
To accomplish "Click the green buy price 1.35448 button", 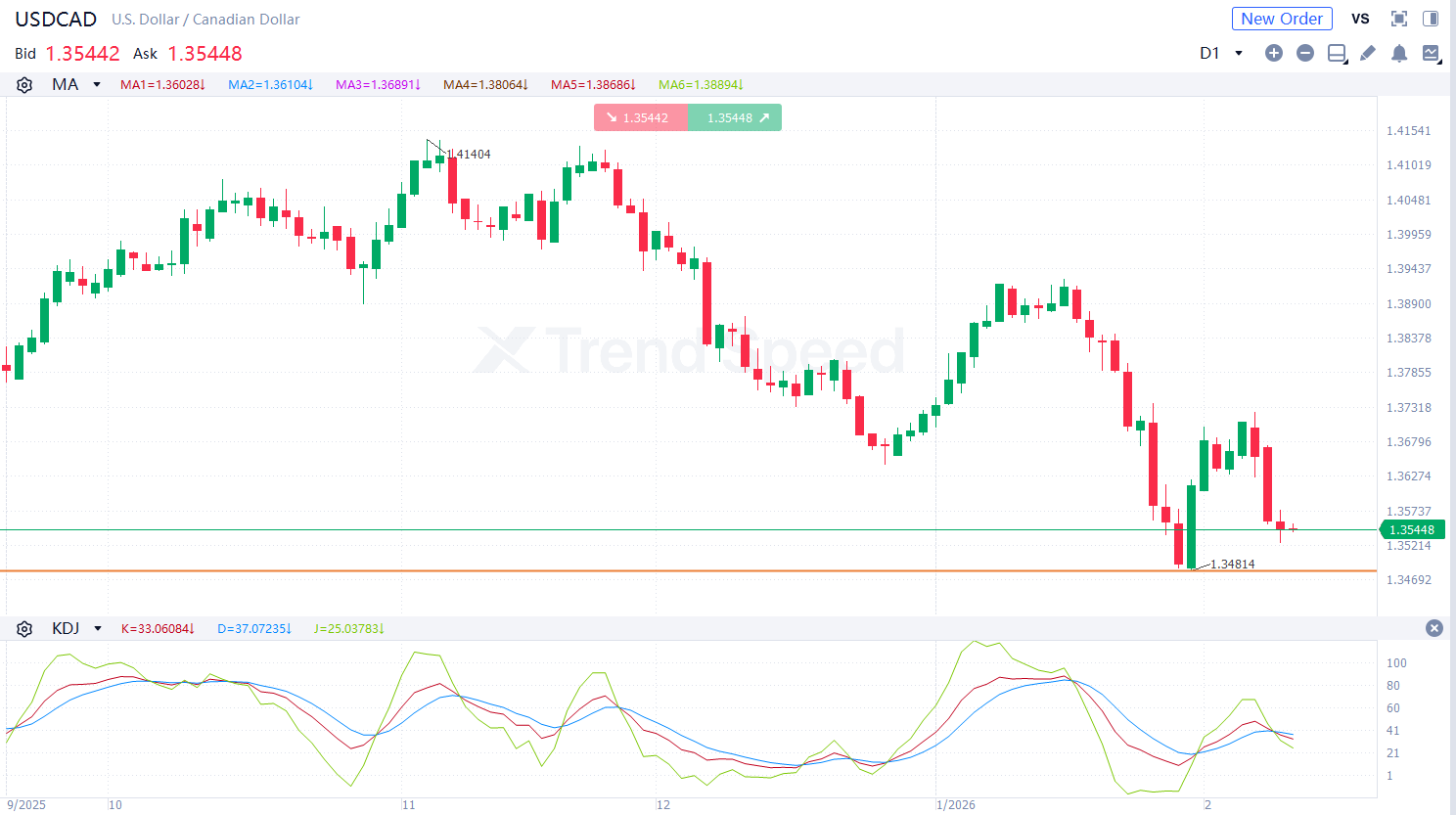I will 735,117.
